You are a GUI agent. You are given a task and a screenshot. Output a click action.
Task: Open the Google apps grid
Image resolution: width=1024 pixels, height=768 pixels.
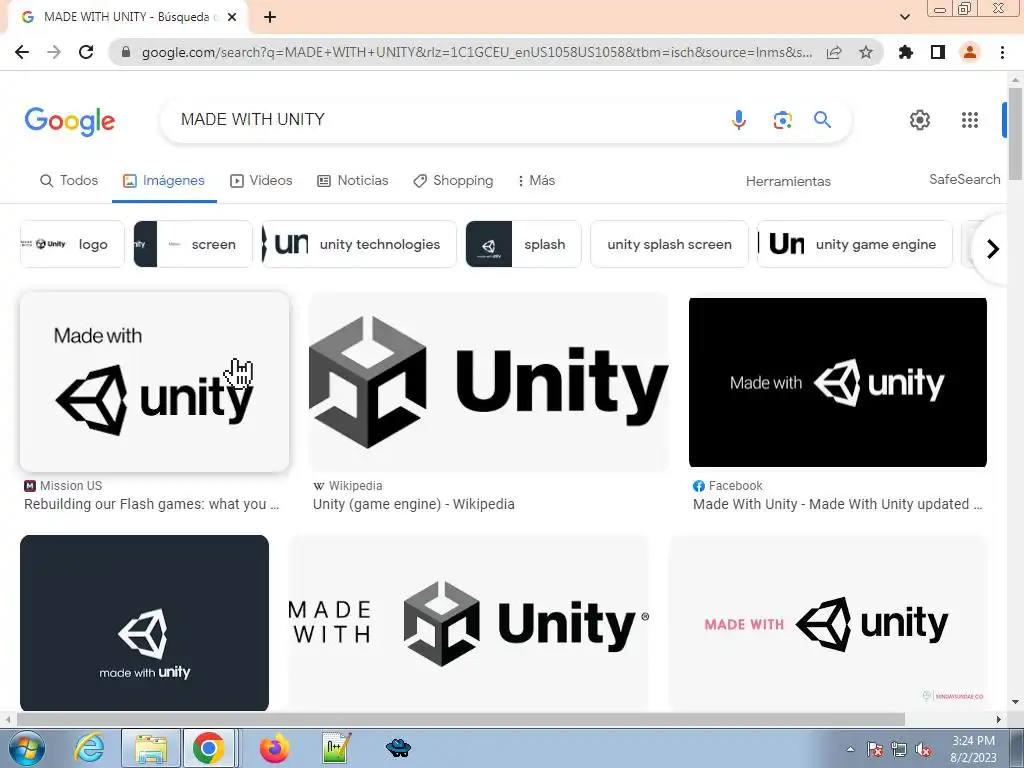click(970, 120)
